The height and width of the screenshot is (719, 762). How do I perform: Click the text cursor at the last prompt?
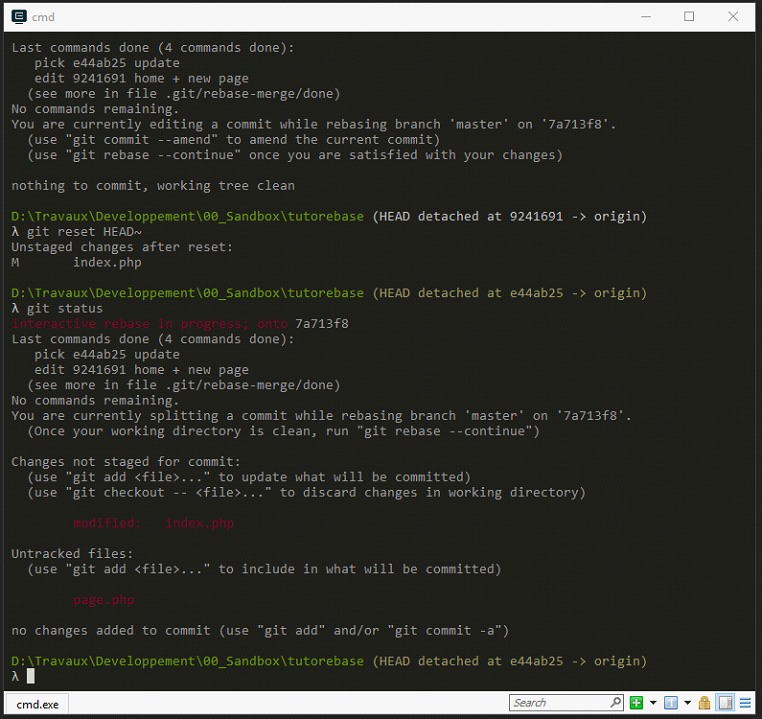pos(30,676)
